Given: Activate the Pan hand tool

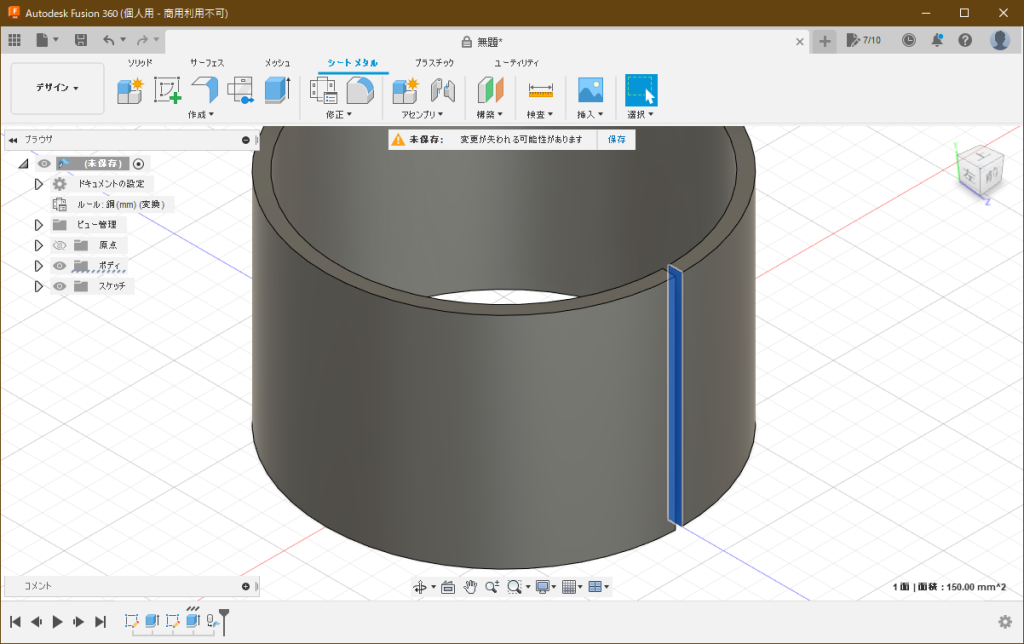Looking at the screenshot, I should (x=470, y=587).
